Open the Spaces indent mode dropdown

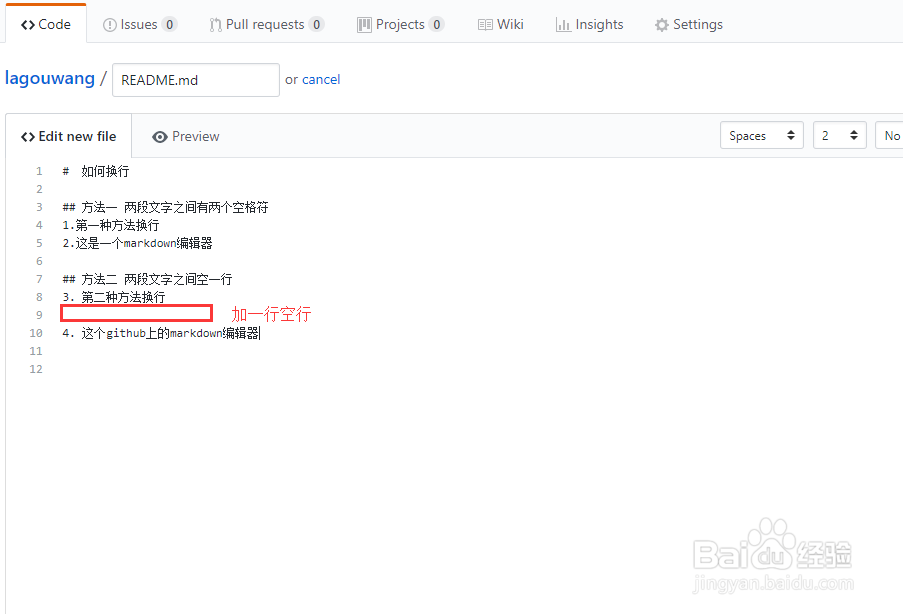click(x=761, y=135)
